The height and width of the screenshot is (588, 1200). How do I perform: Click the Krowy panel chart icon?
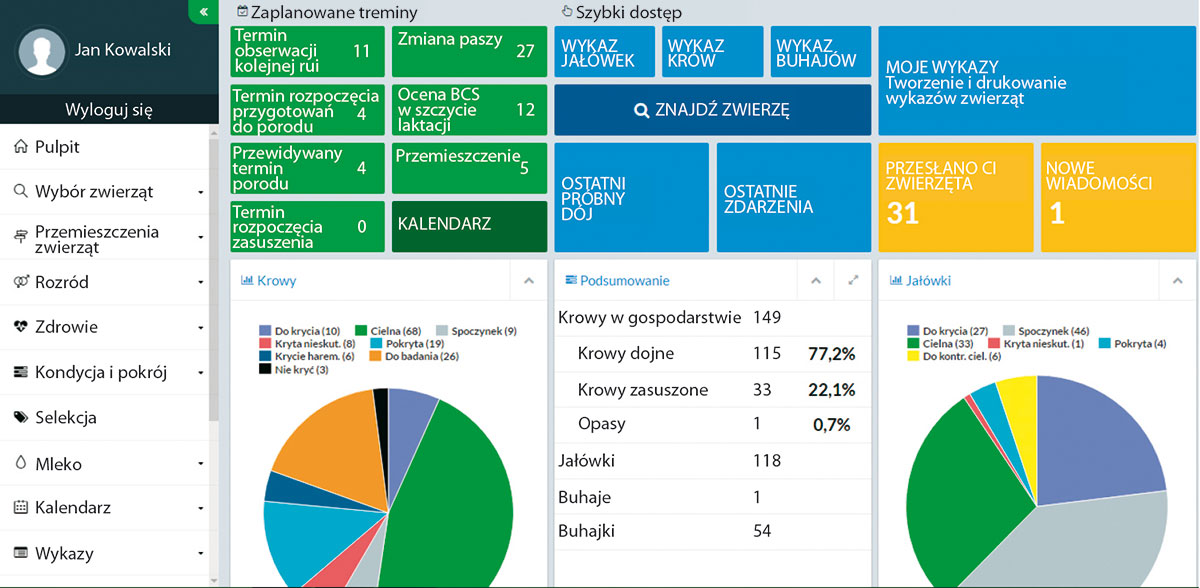click(x=246, y=281)
